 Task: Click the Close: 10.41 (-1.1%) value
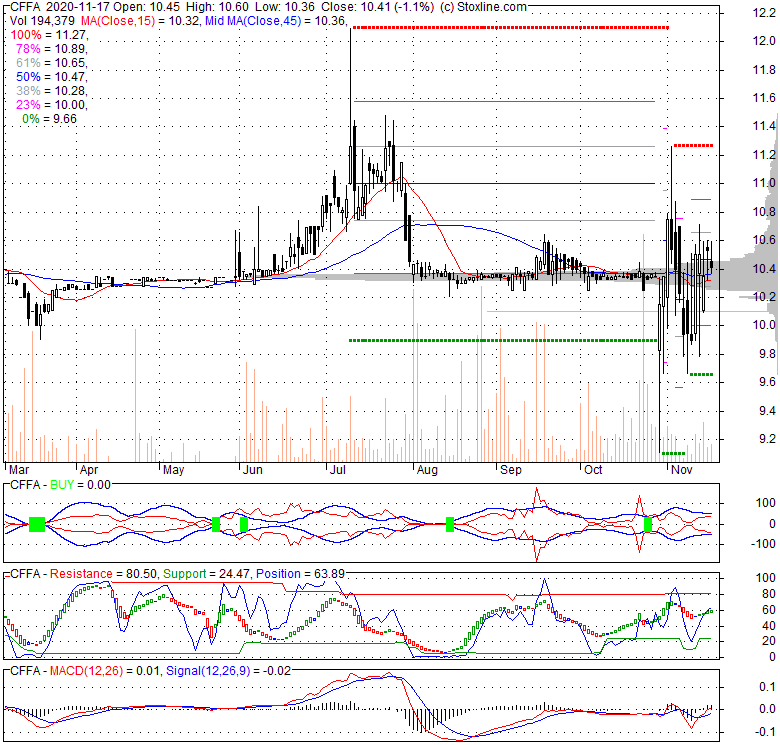[378, 7]
